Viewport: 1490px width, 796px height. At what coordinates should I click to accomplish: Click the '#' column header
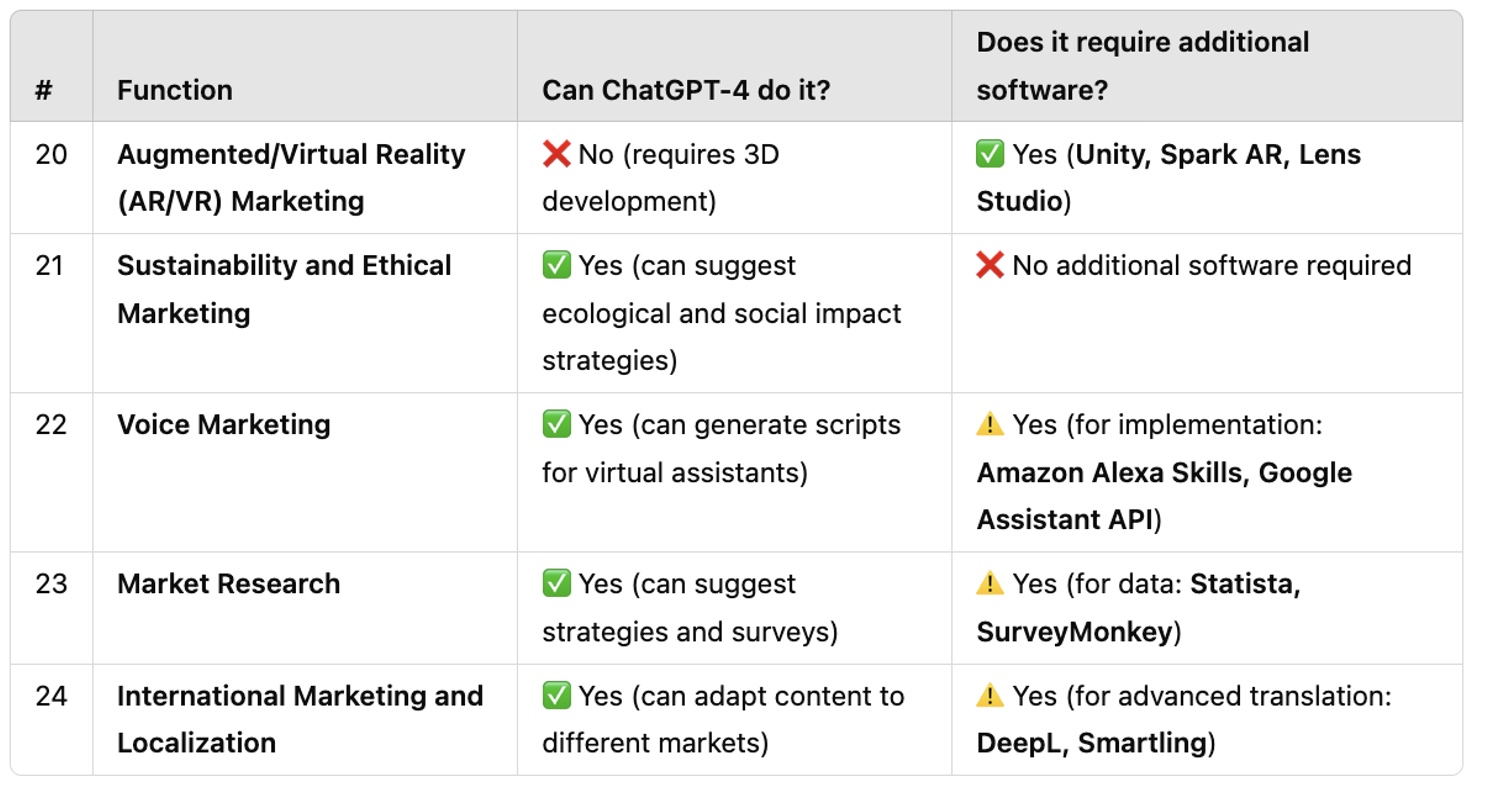click(44, 90)
